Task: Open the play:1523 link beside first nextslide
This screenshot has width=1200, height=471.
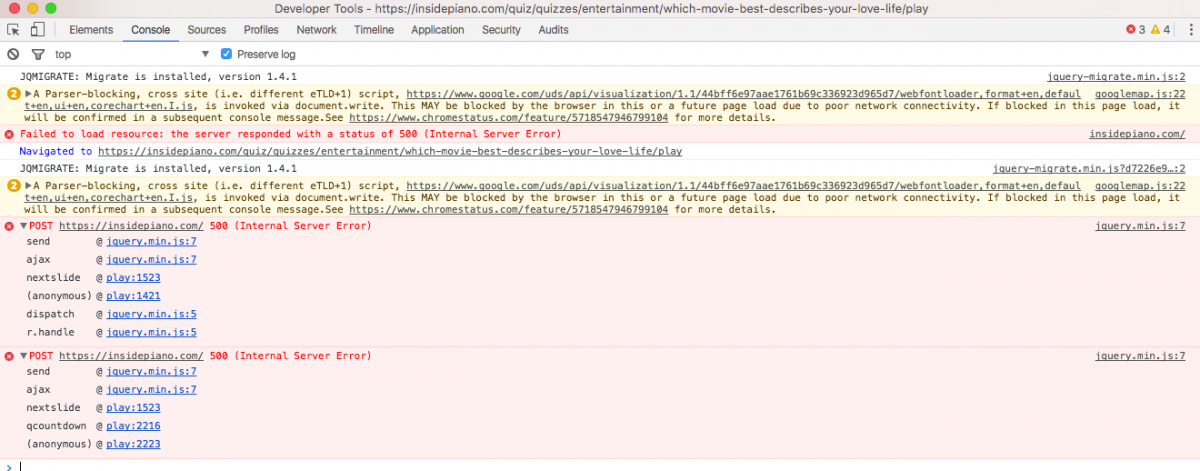Action: (133, 278)
